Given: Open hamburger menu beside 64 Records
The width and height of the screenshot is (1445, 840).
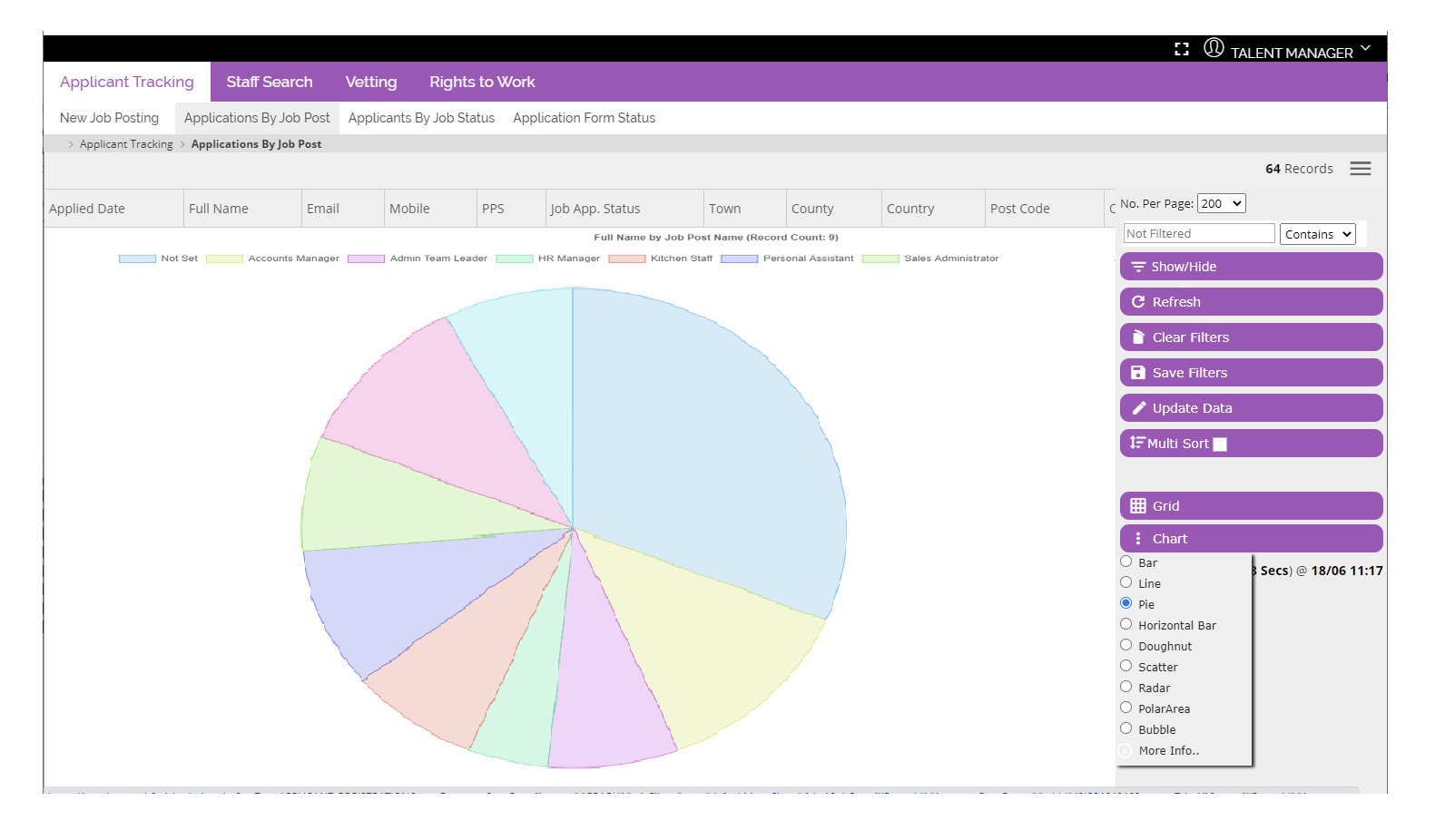Looking at the screenshot, I should click(1360, 169).
